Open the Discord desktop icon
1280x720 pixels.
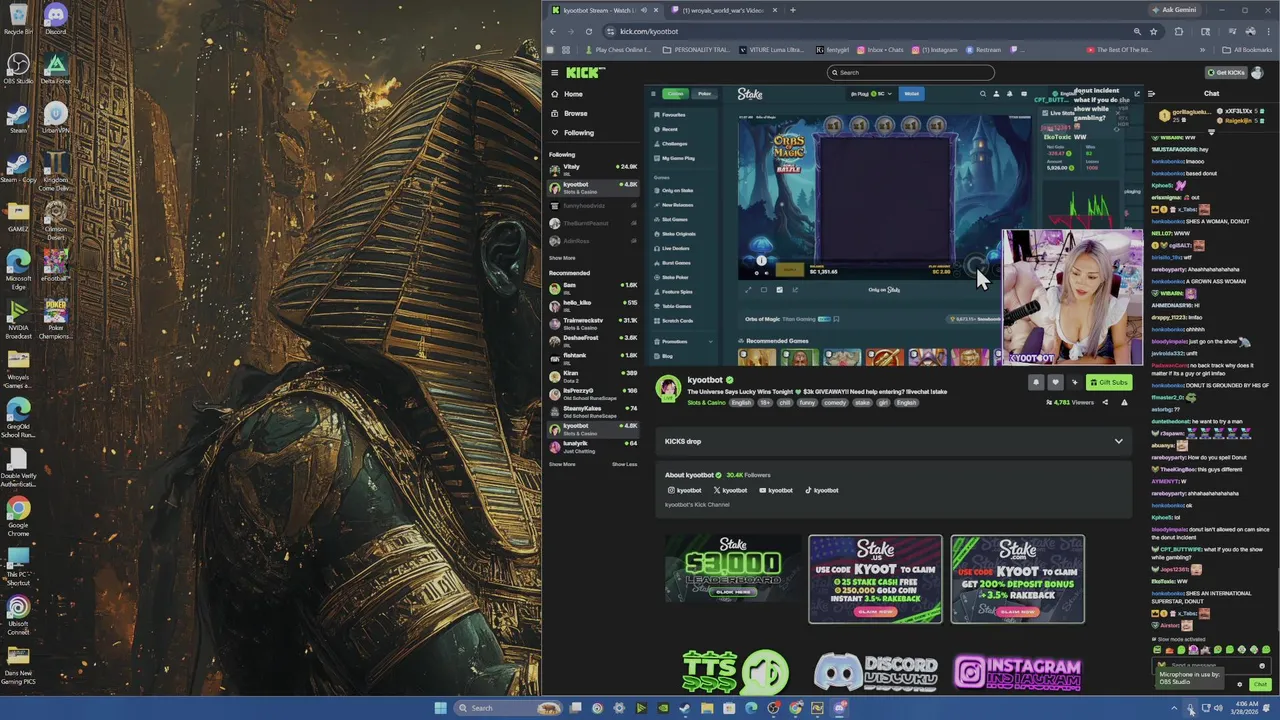56,19
